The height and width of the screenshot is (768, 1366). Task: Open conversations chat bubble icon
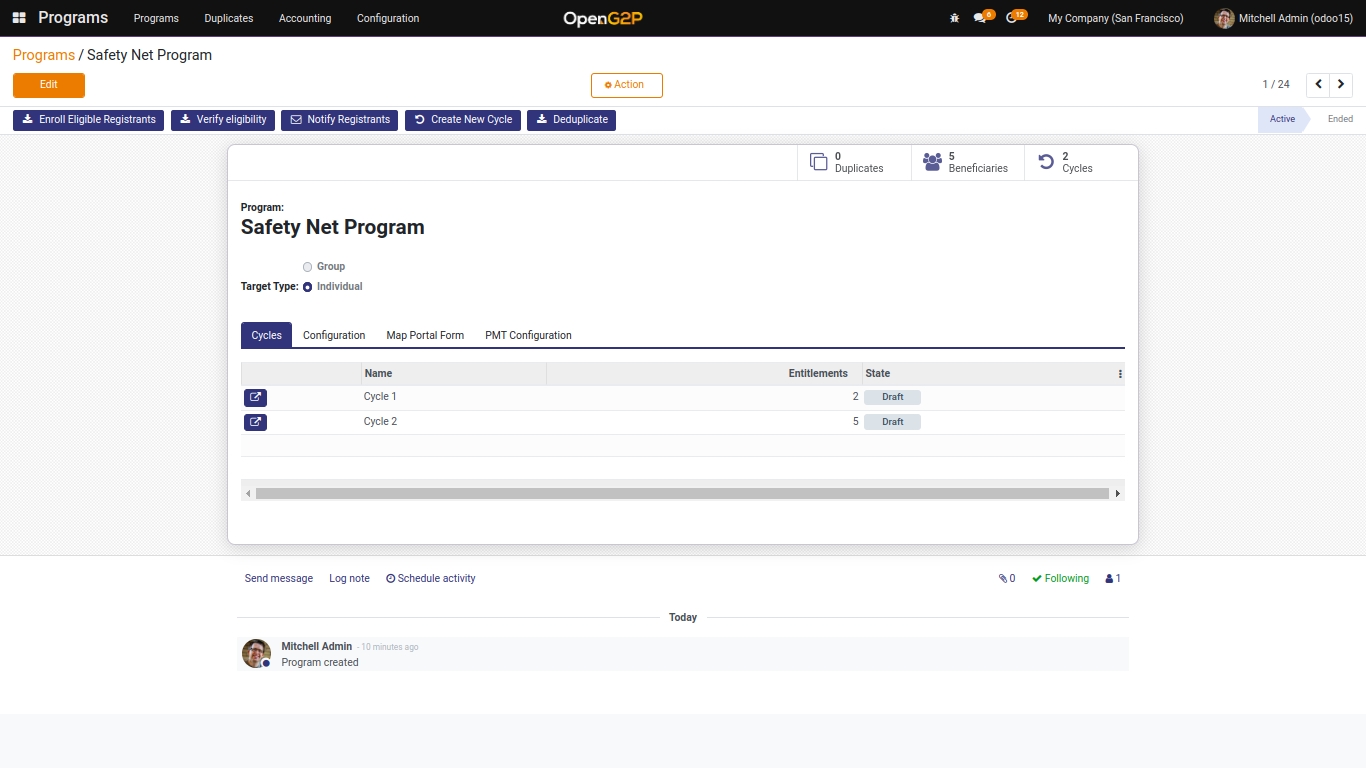coord(980,18)
